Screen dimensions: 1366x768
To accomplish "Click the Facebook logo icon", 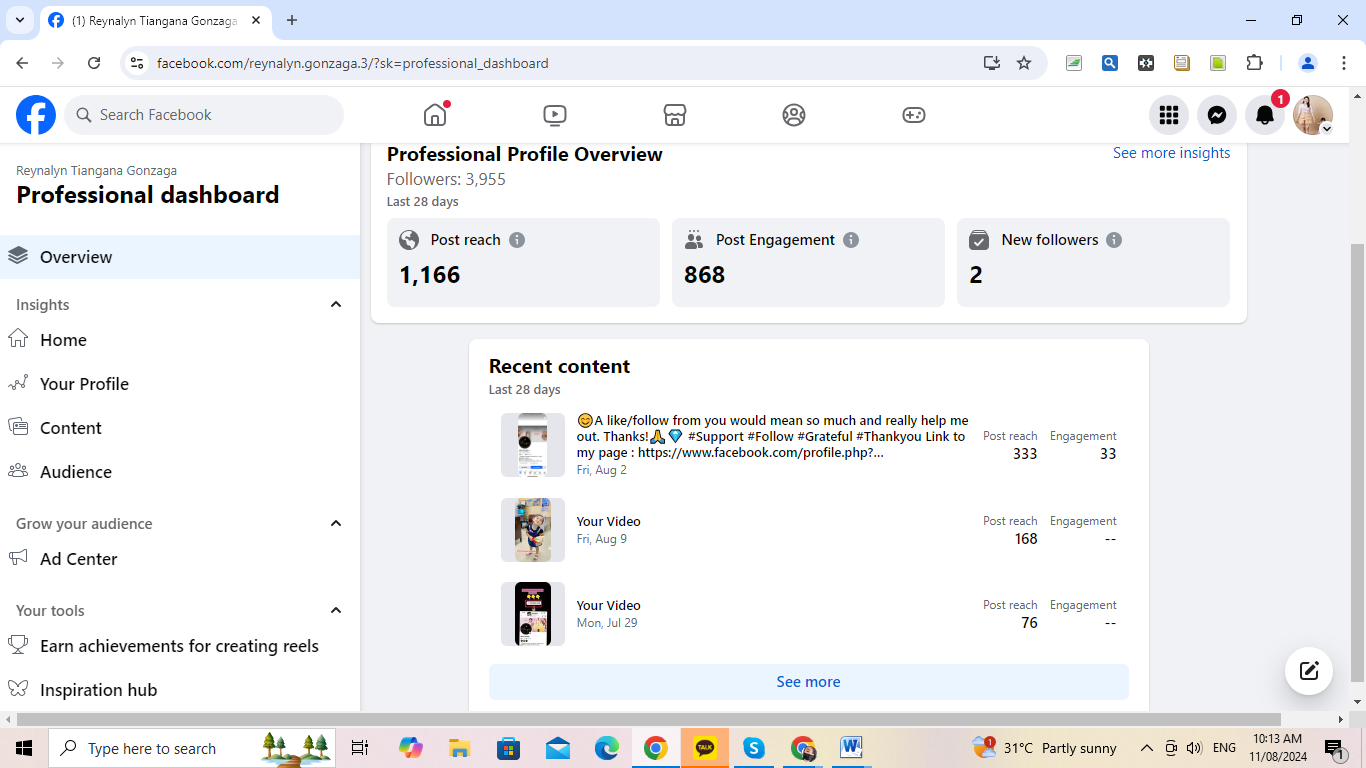I will (36, 115).
